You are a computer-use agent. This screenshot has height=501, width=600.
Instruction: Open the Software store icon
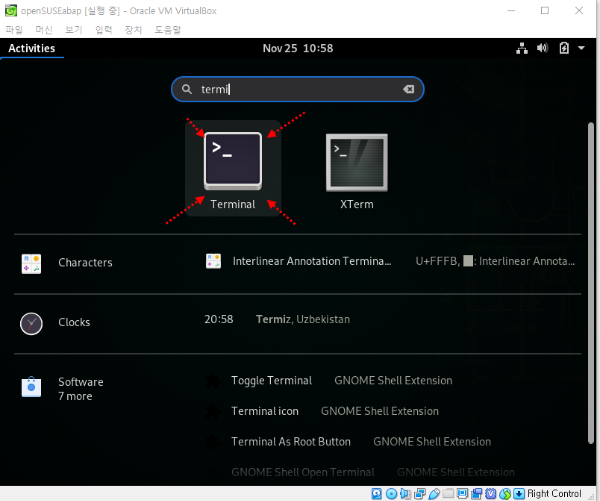31,387
